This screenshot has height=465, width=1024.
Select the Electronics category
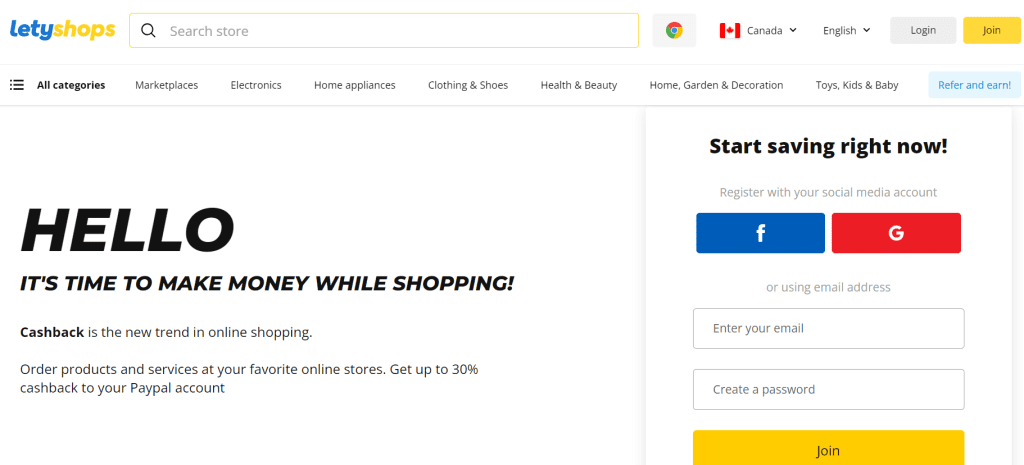256,85
